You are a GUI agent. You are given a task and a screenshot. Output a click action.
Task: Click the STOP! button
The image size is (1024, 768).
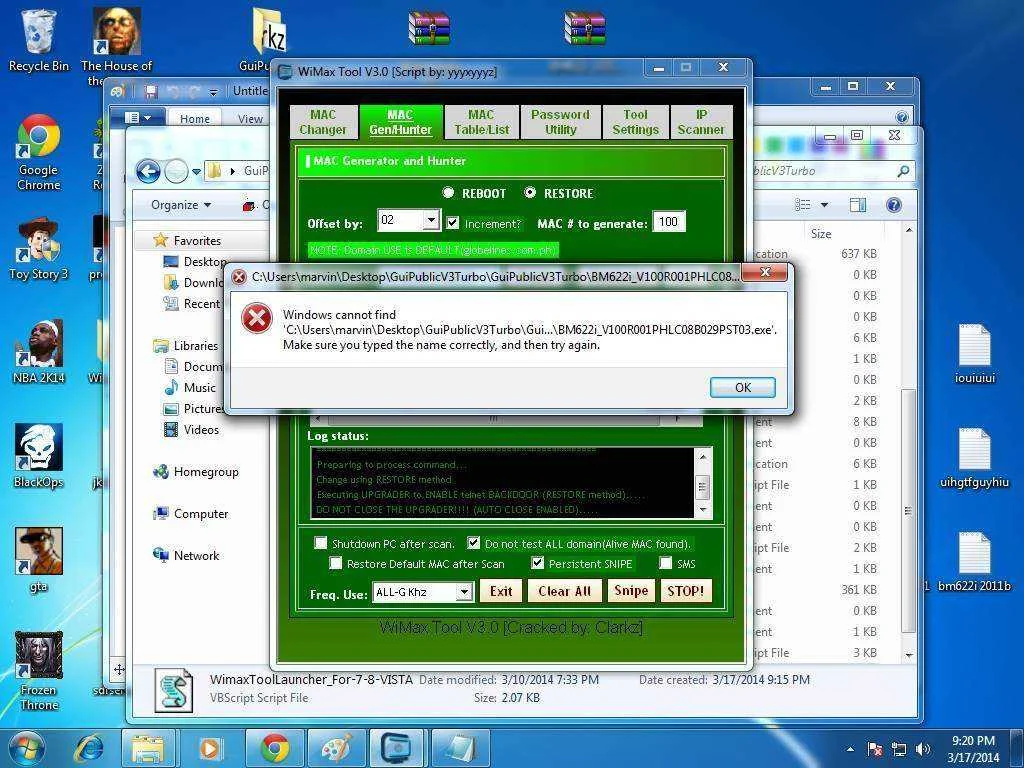686,591
